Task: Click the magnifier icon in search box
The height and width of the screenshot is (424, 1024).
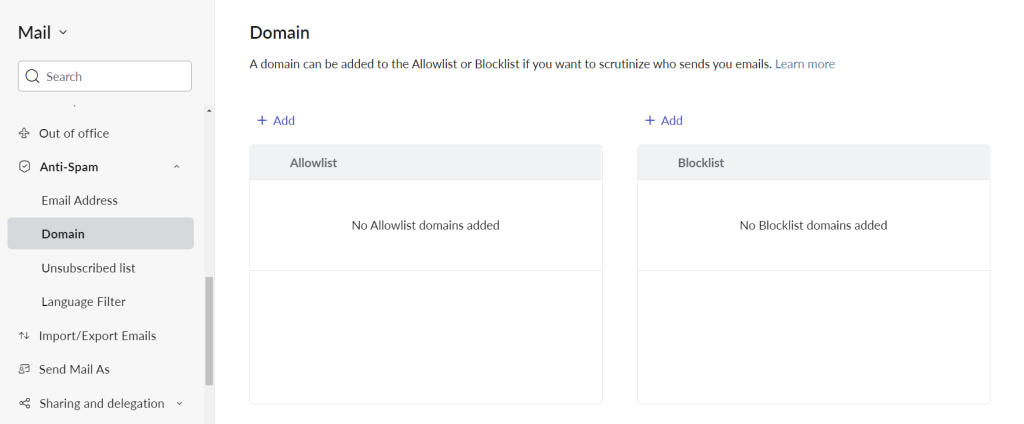Action: click(32, 76)
